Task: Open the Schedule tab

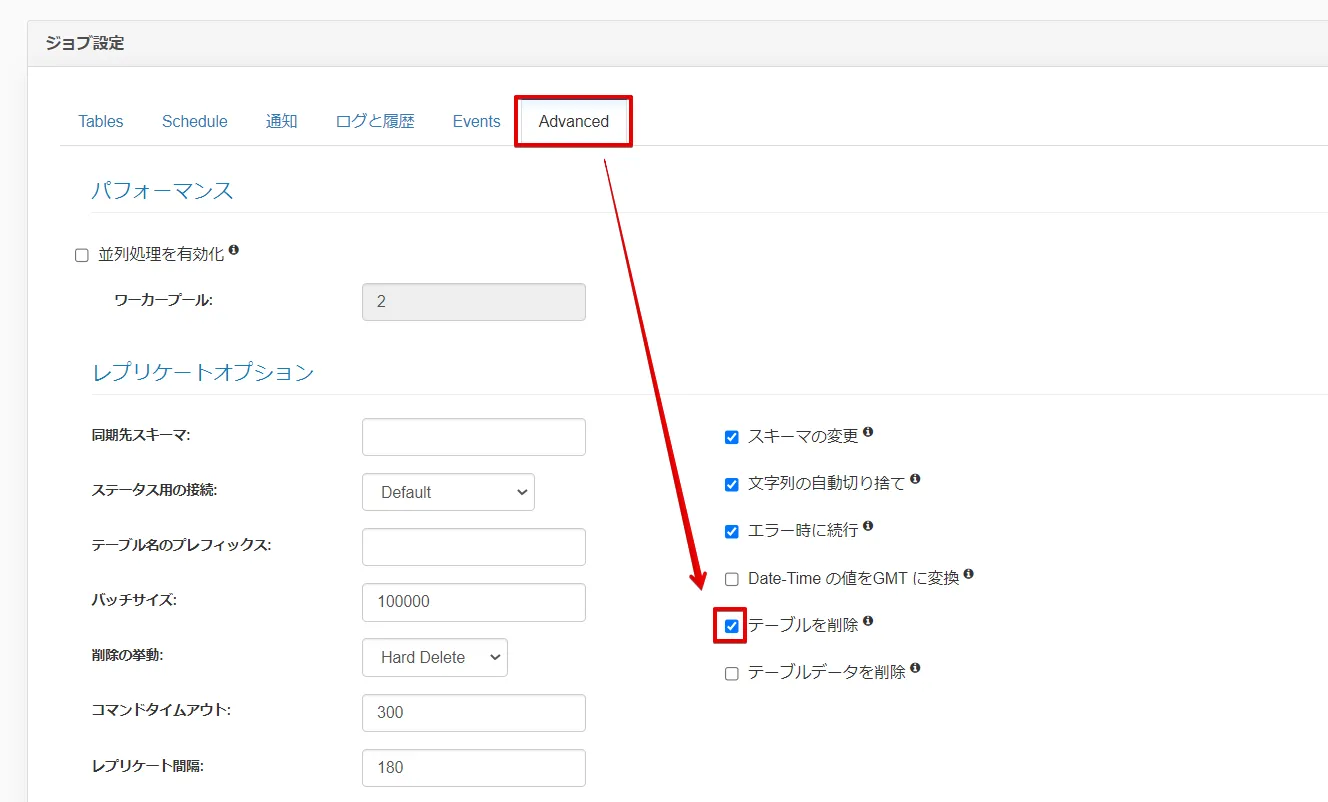Action: pos(195,121)
